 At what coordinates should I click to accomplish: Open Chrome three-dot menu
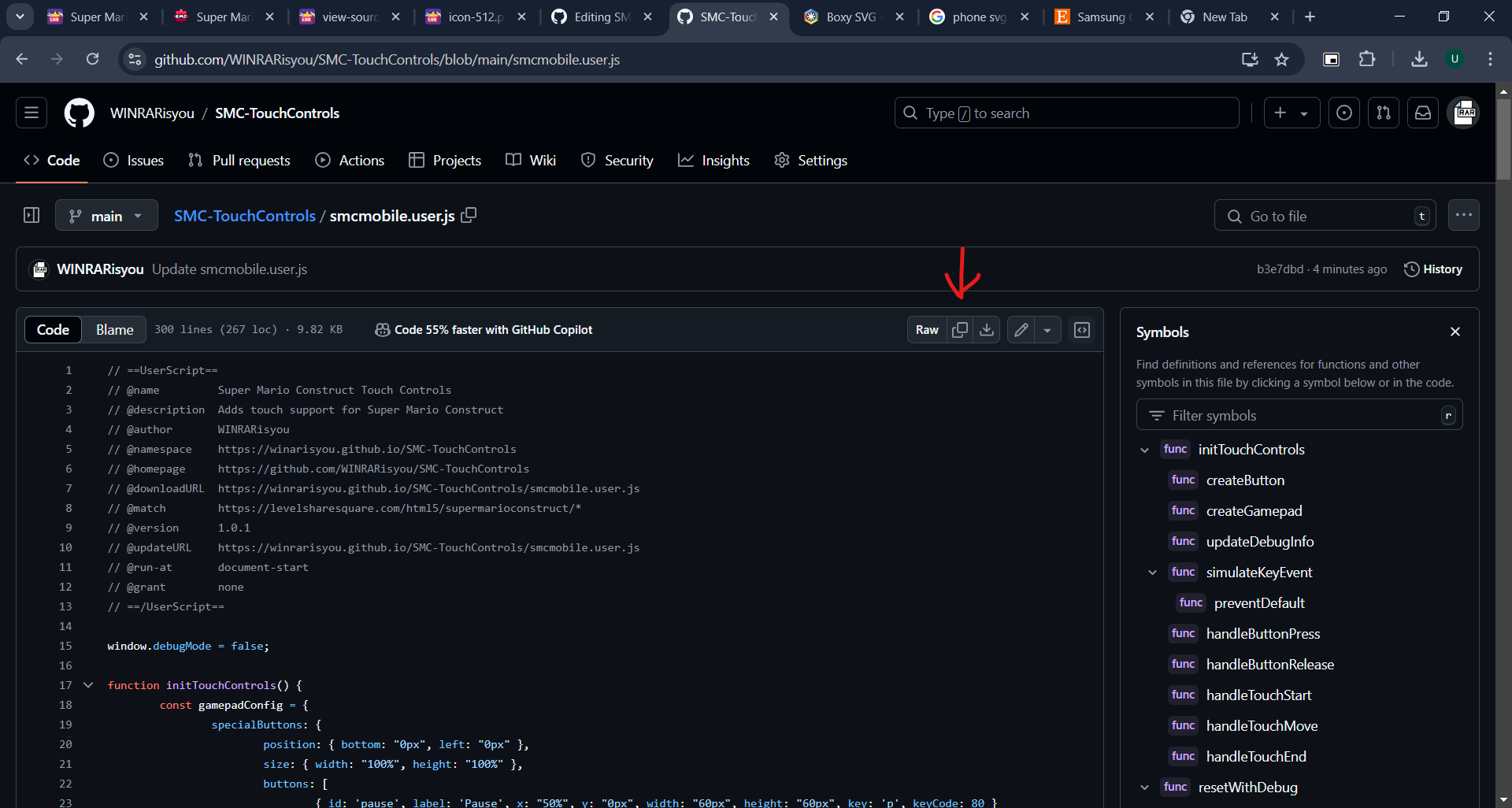click(1490, 59)
